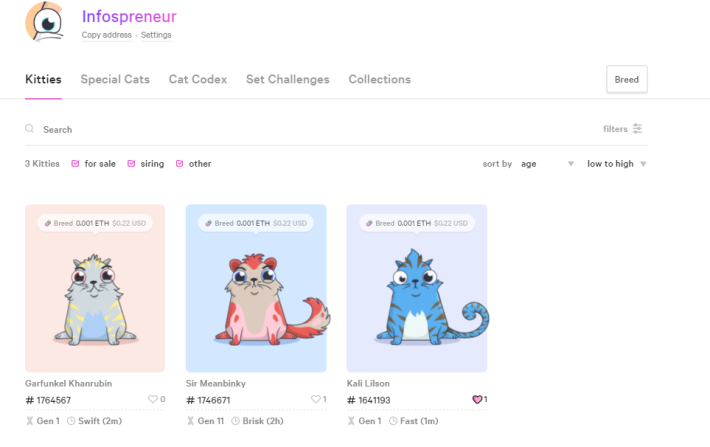Click the breed price tag on Kali Lilson

pos(417,223)
